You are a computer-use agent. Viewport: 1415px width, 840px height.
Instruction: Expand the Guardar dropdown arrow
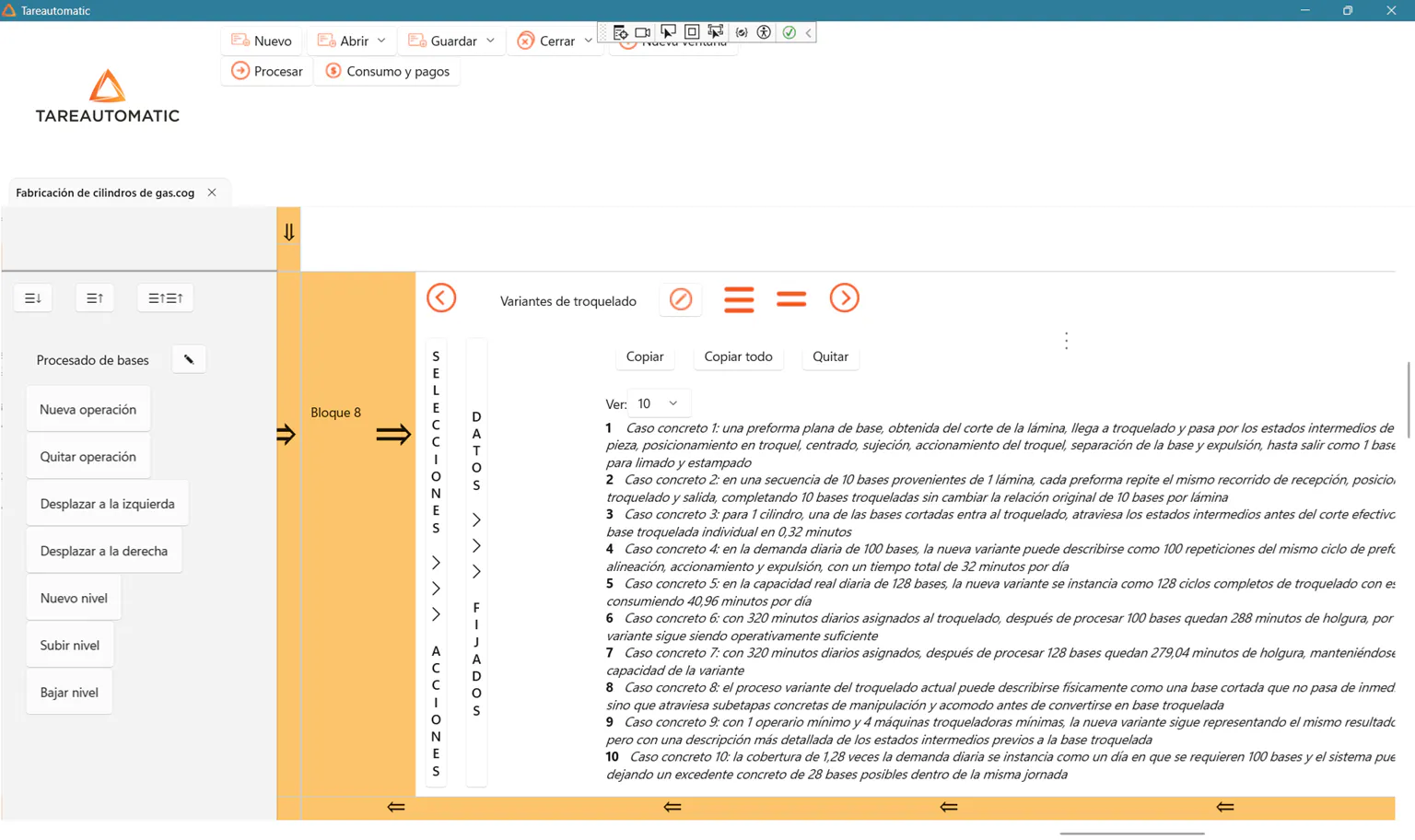490,41
